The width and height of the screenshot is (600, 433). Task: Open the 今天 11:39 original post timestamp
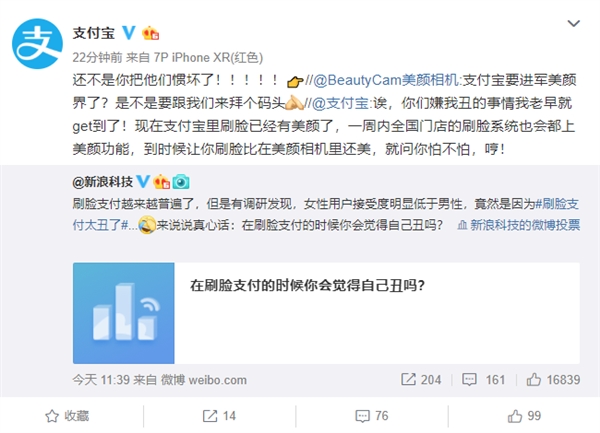click(x=101, y=380)
